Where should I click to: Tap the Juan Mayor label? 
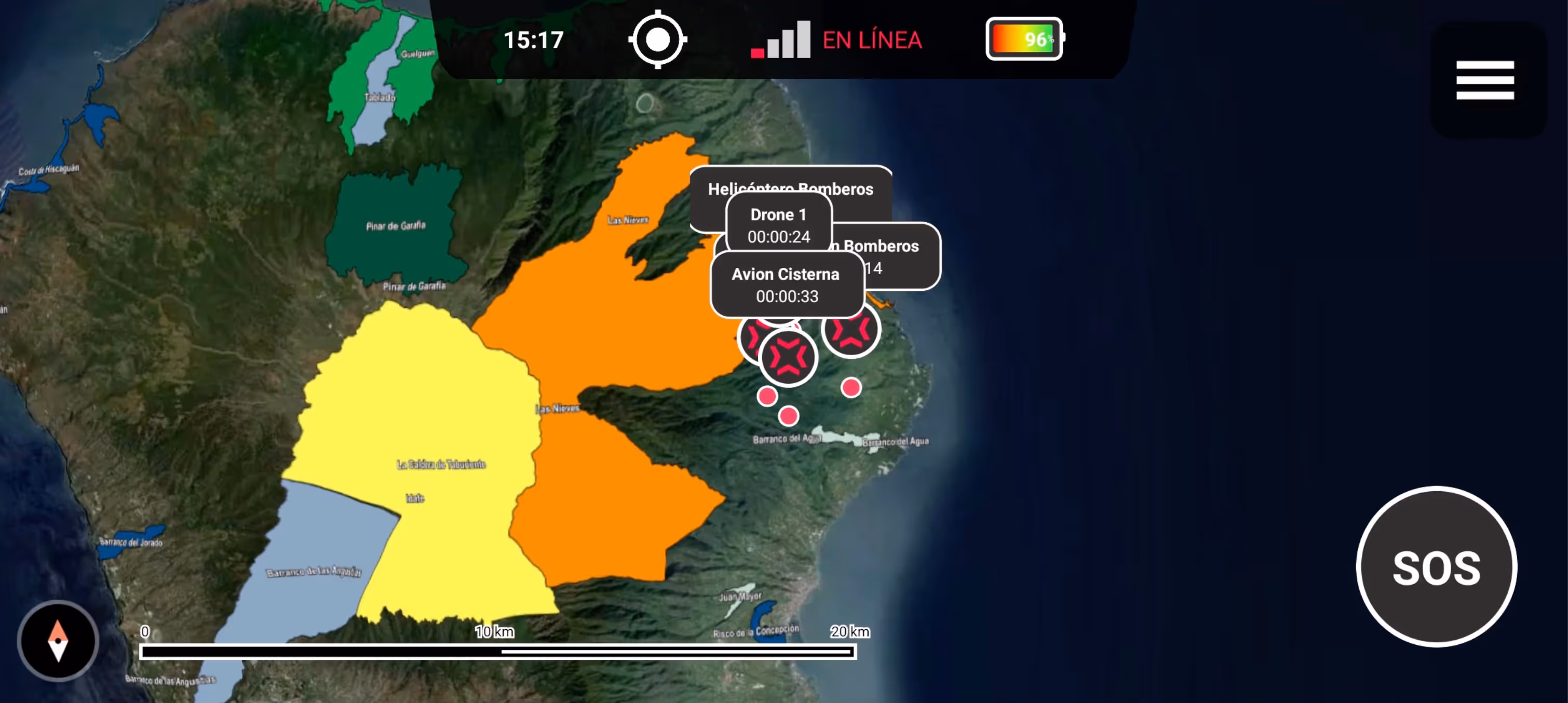click(x=739, y=596)
